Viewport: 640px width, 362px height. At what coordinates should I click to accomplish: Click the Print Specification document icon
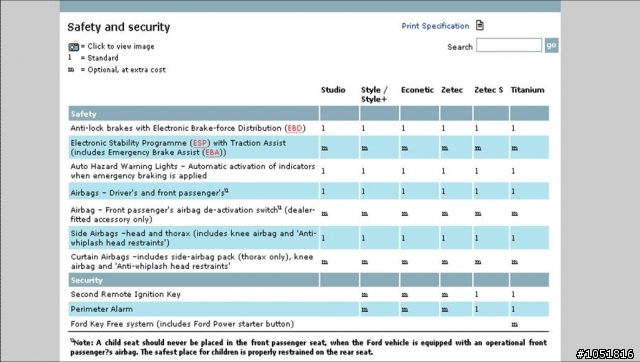tap(480, 25)
